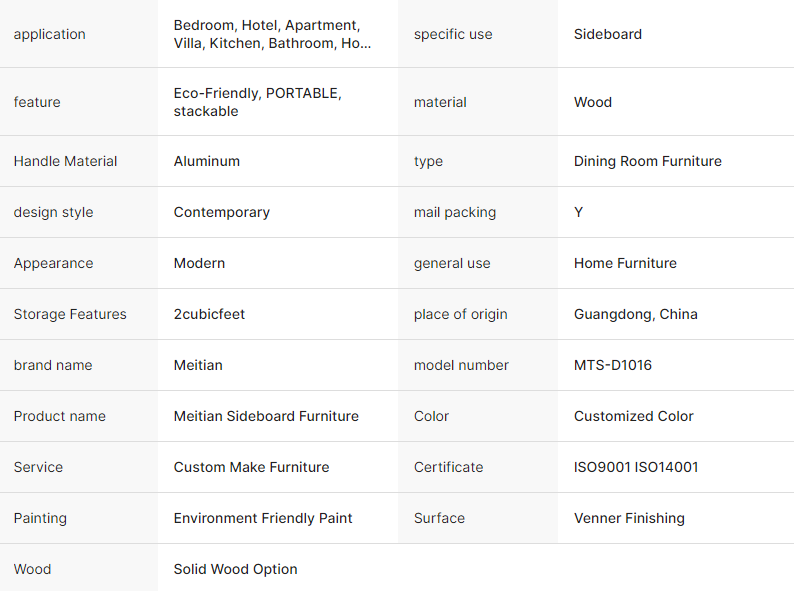
Task: Select the model number 'MTS-D1016'
Action: [x=613, y=365]
